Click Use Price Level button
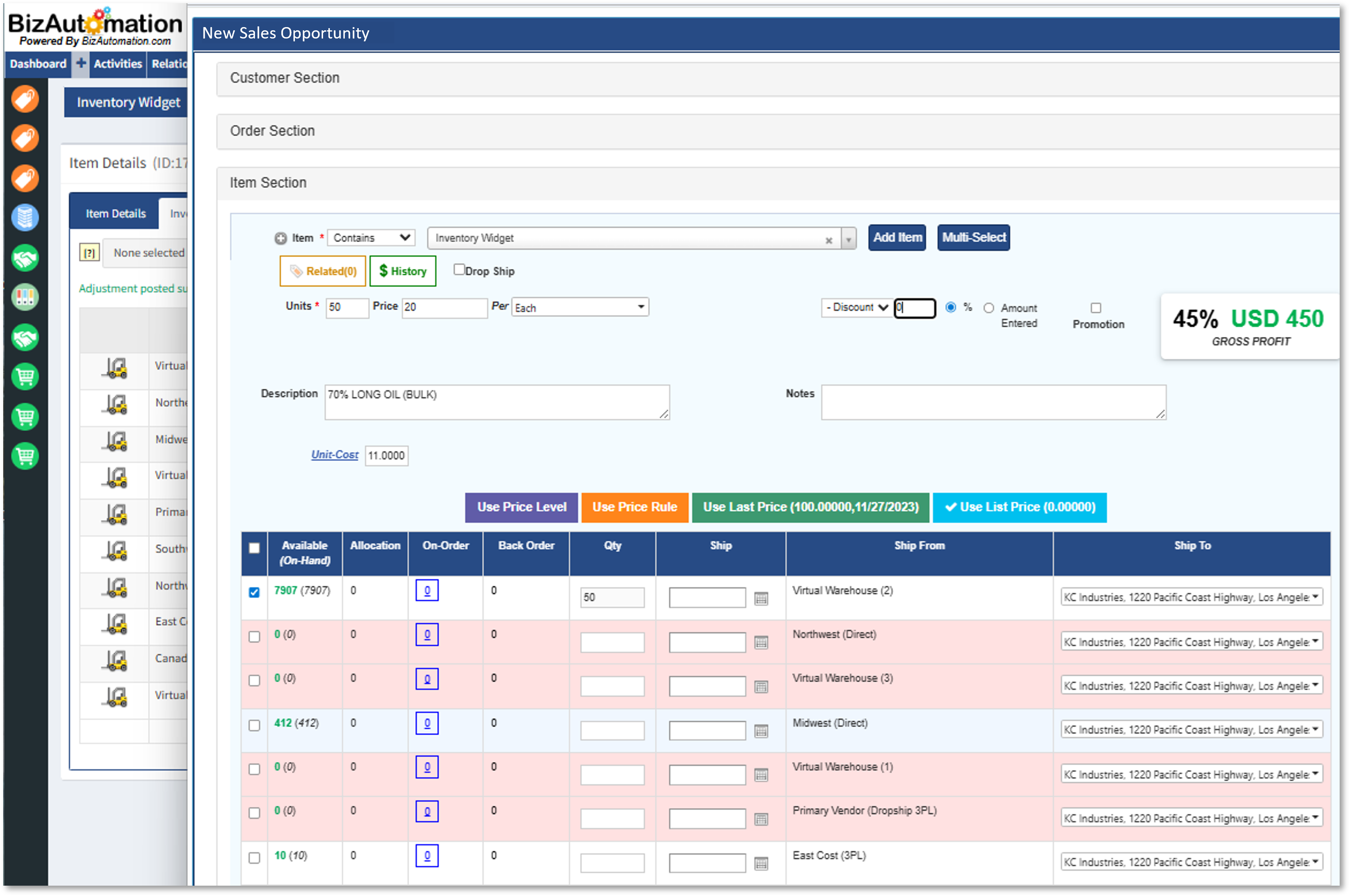This screenshot has width=1350, height=896. click(x=521, y=507)
